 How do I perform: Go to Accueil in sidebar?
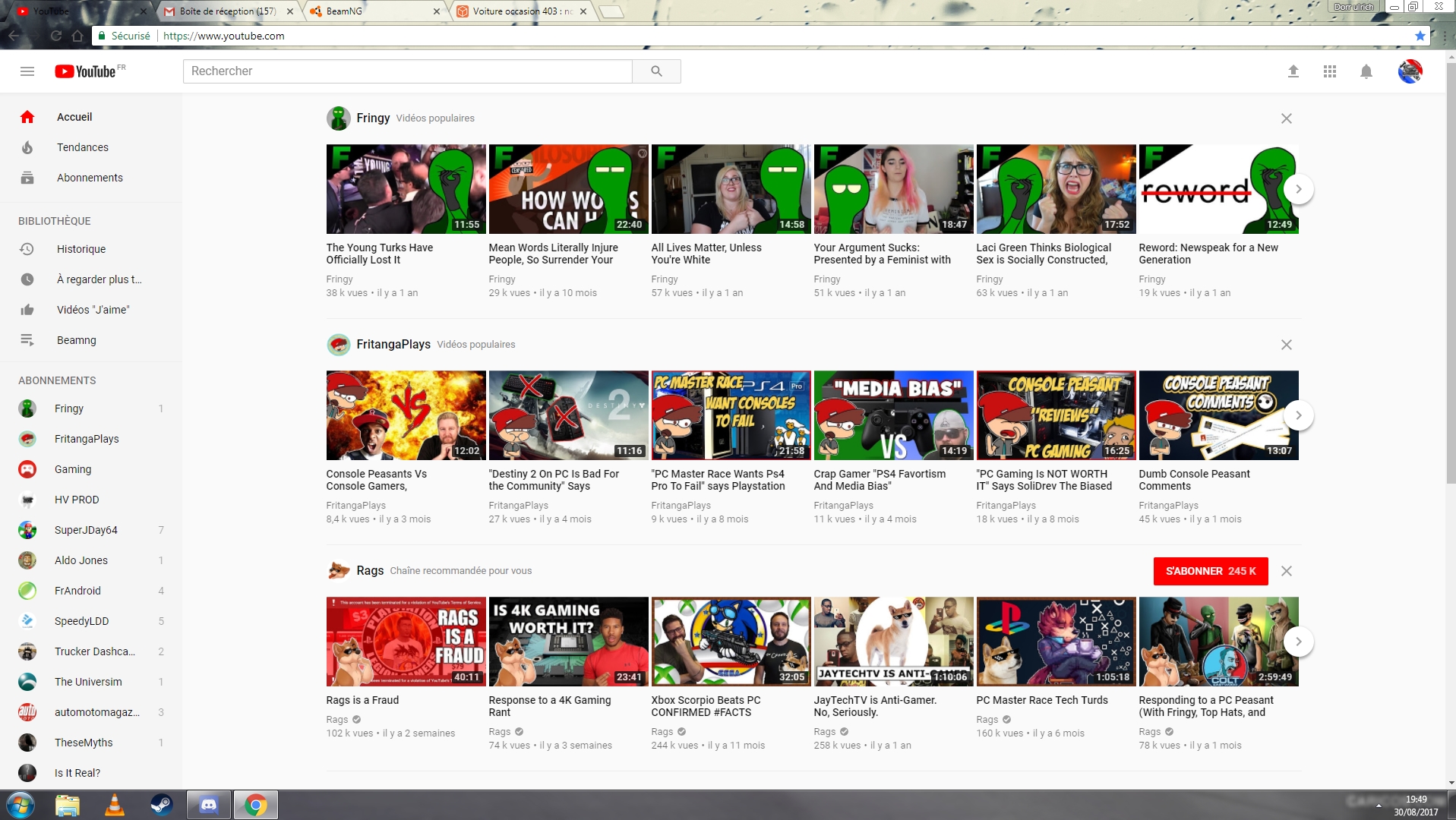coord(91,117)
